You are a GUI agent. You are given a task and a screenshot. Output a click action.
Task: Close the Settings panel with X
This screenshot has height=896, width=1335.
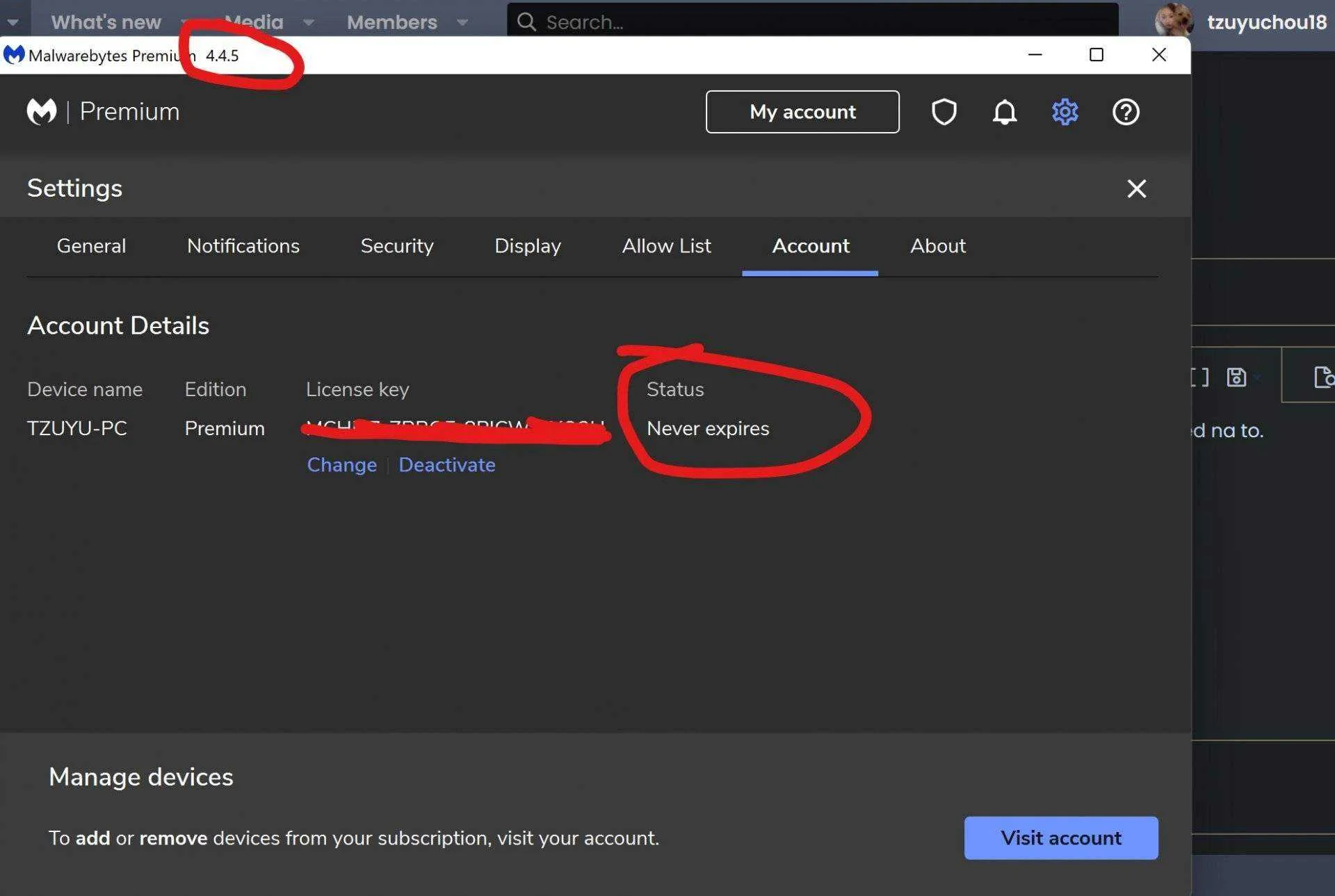pyautogui.click(x=1136, y=188)
